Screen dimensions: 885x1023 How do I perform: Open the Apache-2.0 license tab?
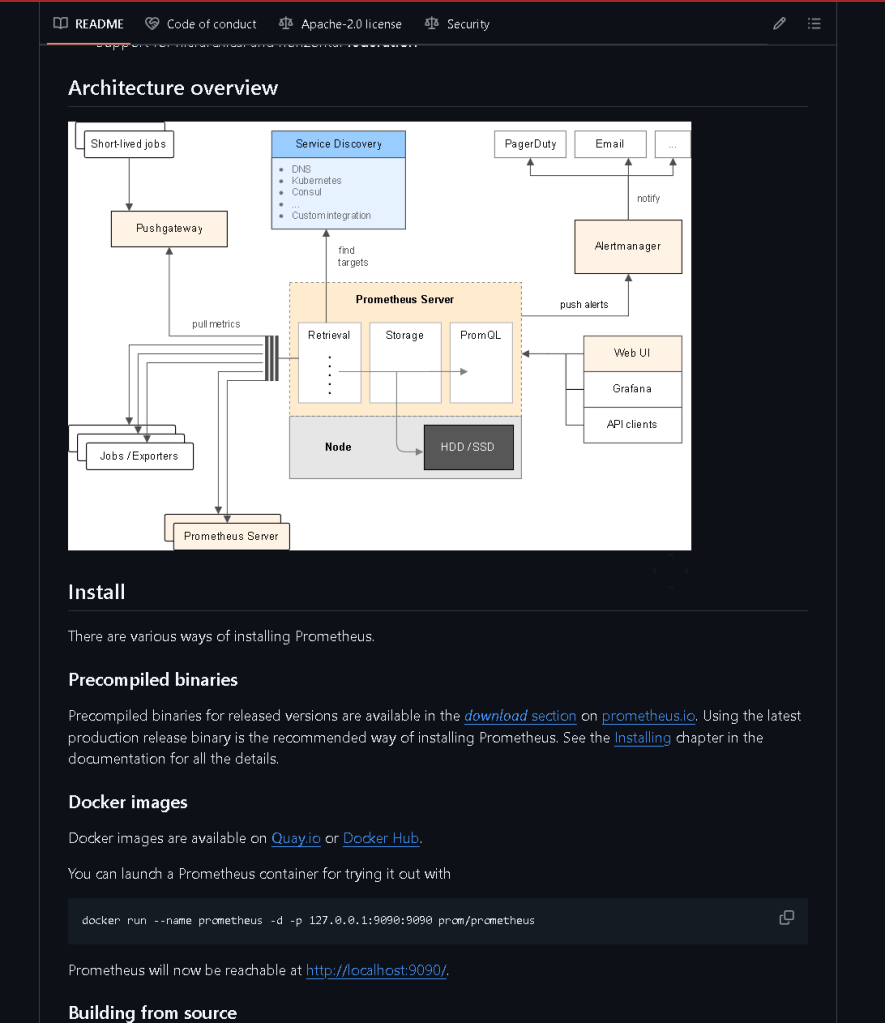[x=341, y=24]
